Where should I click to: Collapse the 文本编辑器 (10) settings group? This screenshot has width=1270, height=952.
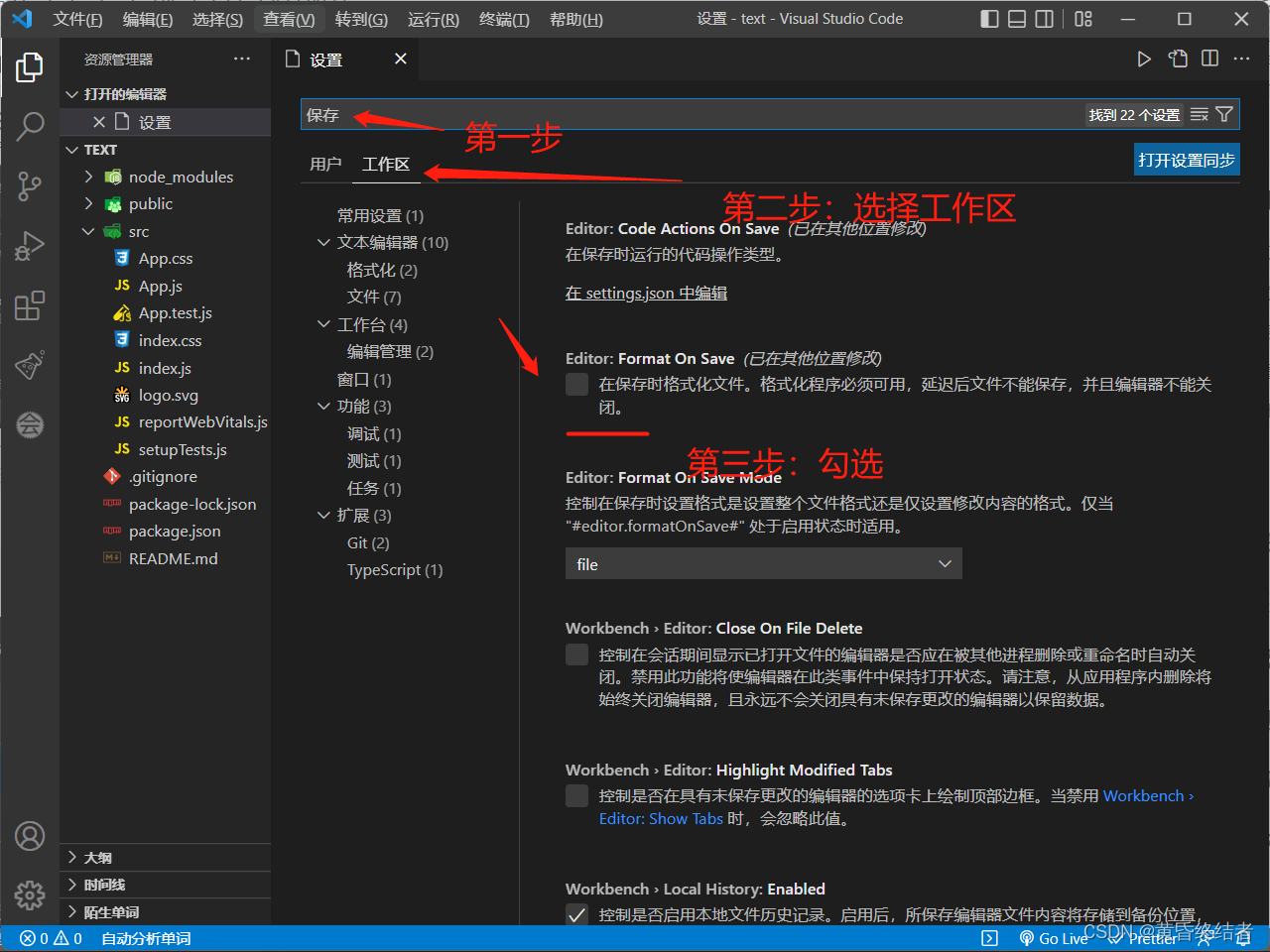click(x=323, y=242)
